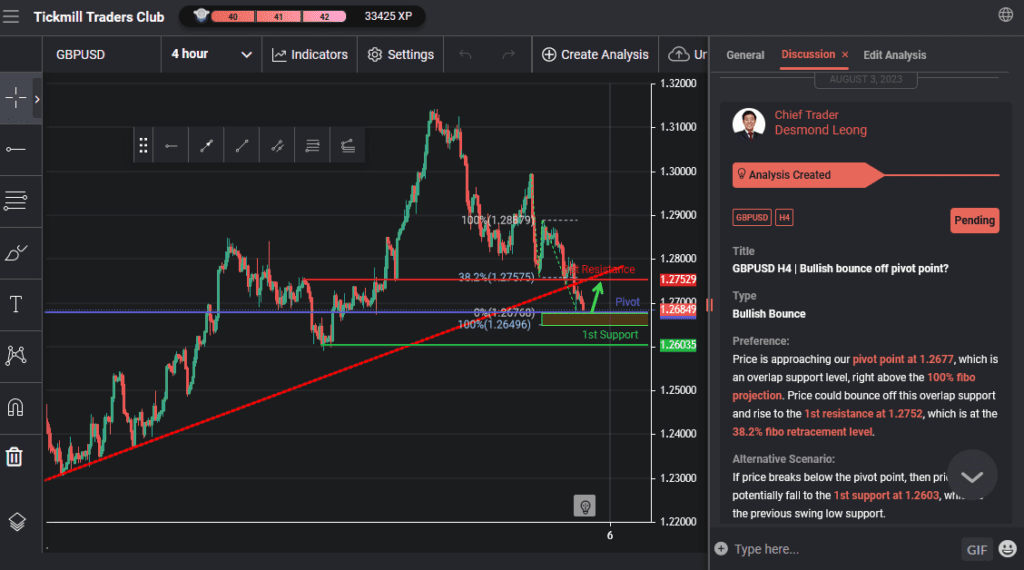This screenshot has width=1024, height=570.
Task: Open the Fibonacci lines tool group
Action: (16, 201)
